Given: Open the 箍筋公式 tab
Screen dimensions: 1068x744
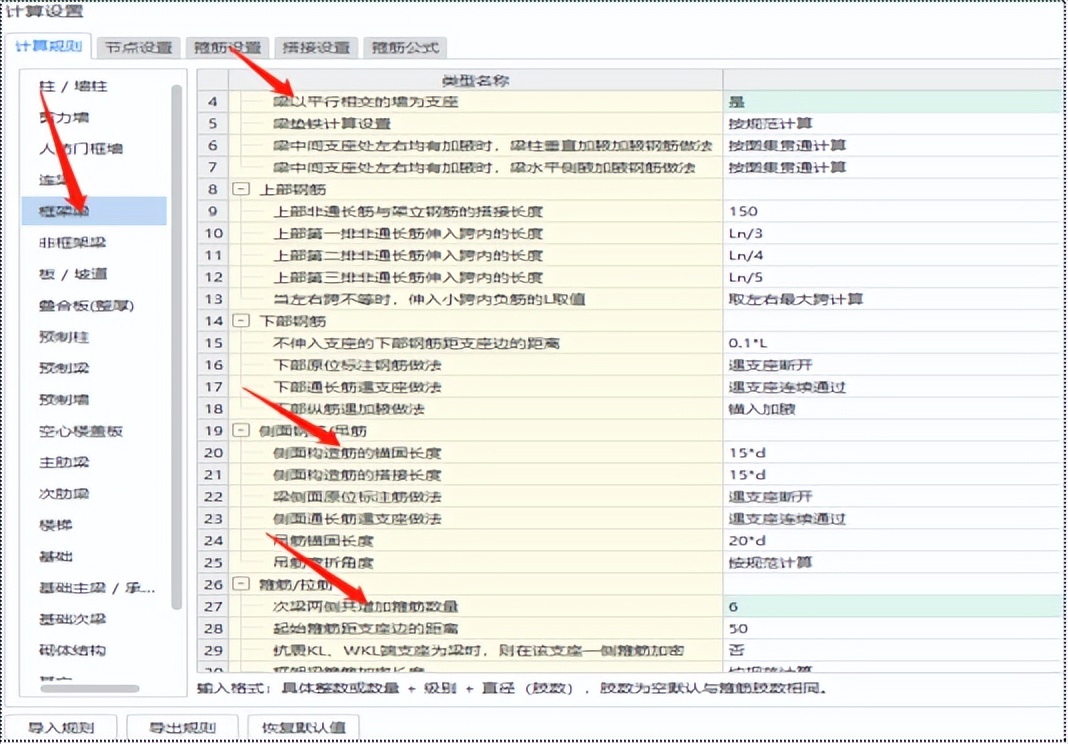Looking at the screenshot, I should point(405,48).
